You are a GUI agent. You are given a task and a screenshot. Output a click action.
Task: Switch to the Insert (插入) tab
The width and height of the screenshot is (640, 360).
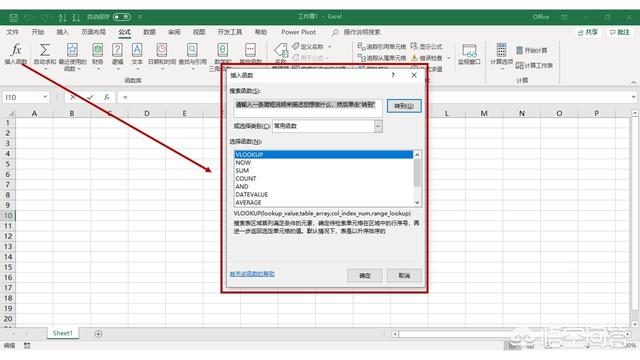tap(62, 32)
